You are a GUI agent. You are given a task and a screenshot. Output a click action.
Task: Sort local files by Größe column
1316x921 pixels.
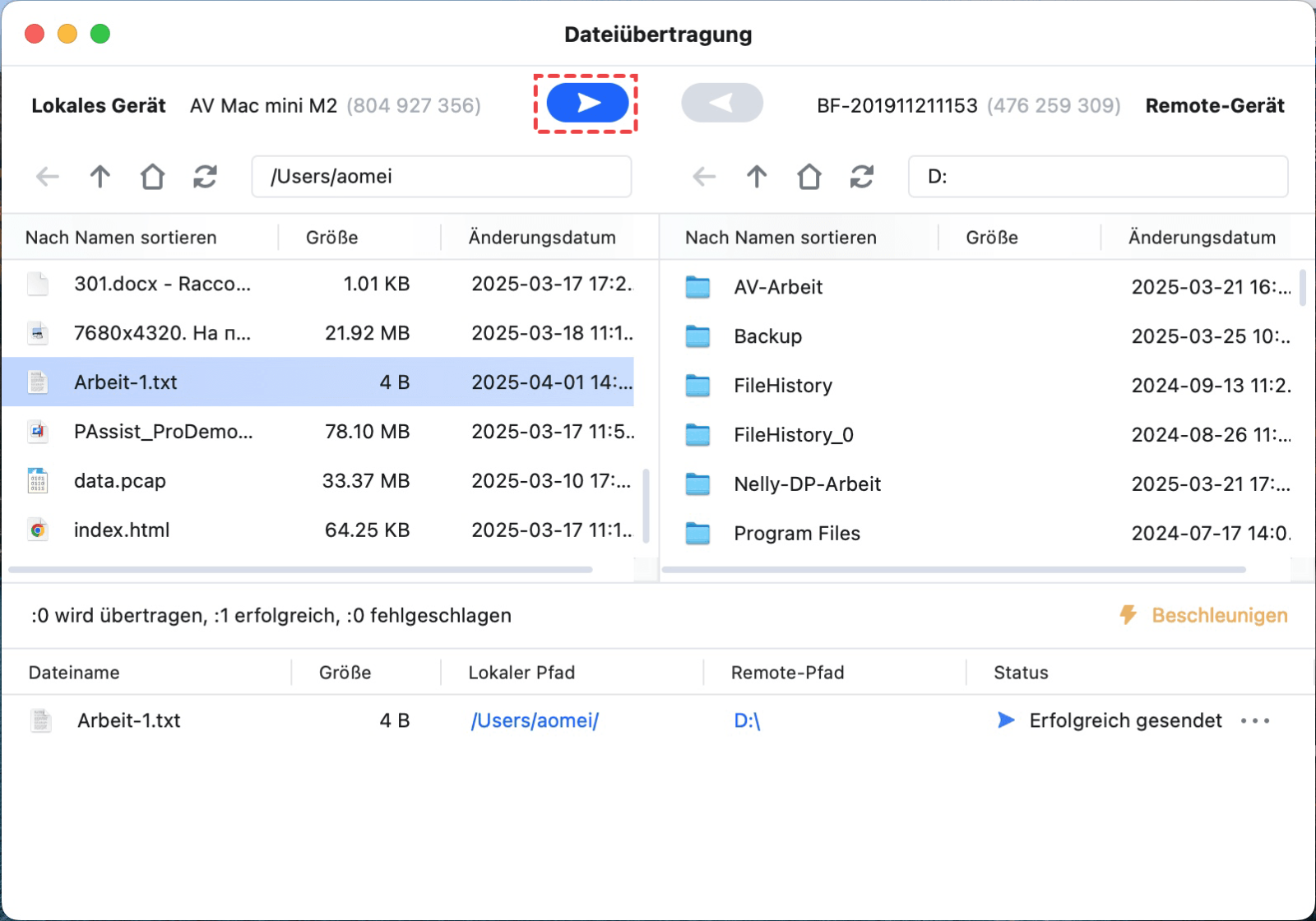pos(331,238)
